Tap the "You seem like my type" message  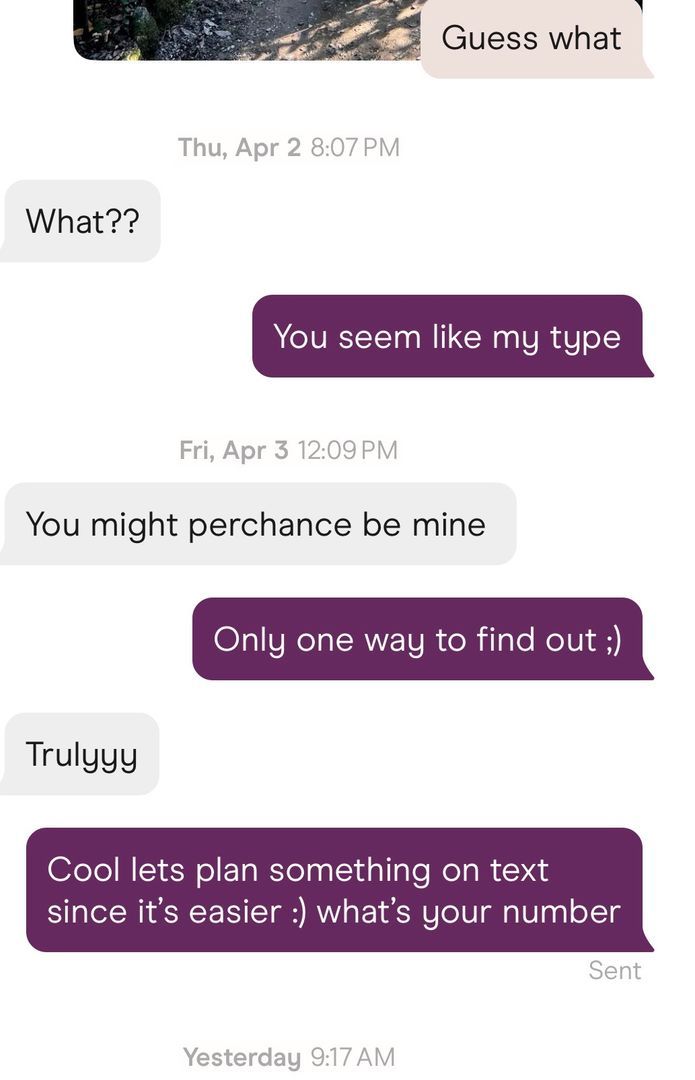click(x=446, y=337)
